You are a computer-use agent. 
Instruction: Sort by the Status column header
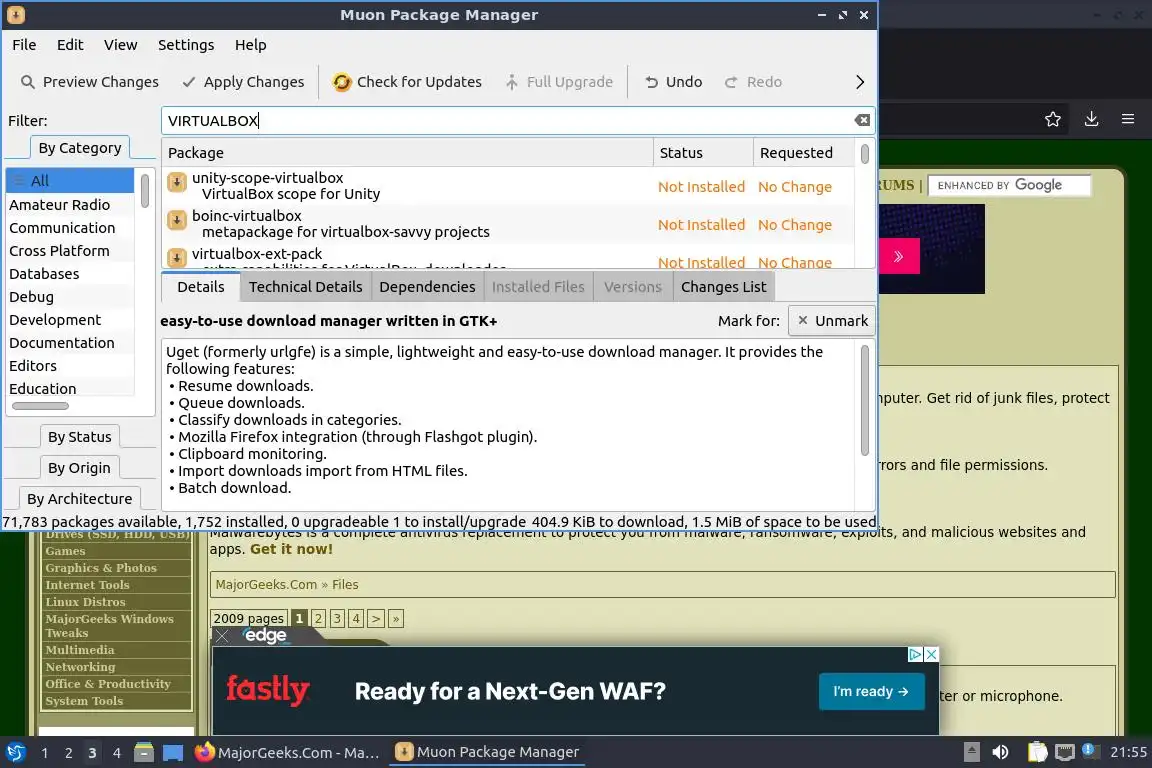(703, 153)
